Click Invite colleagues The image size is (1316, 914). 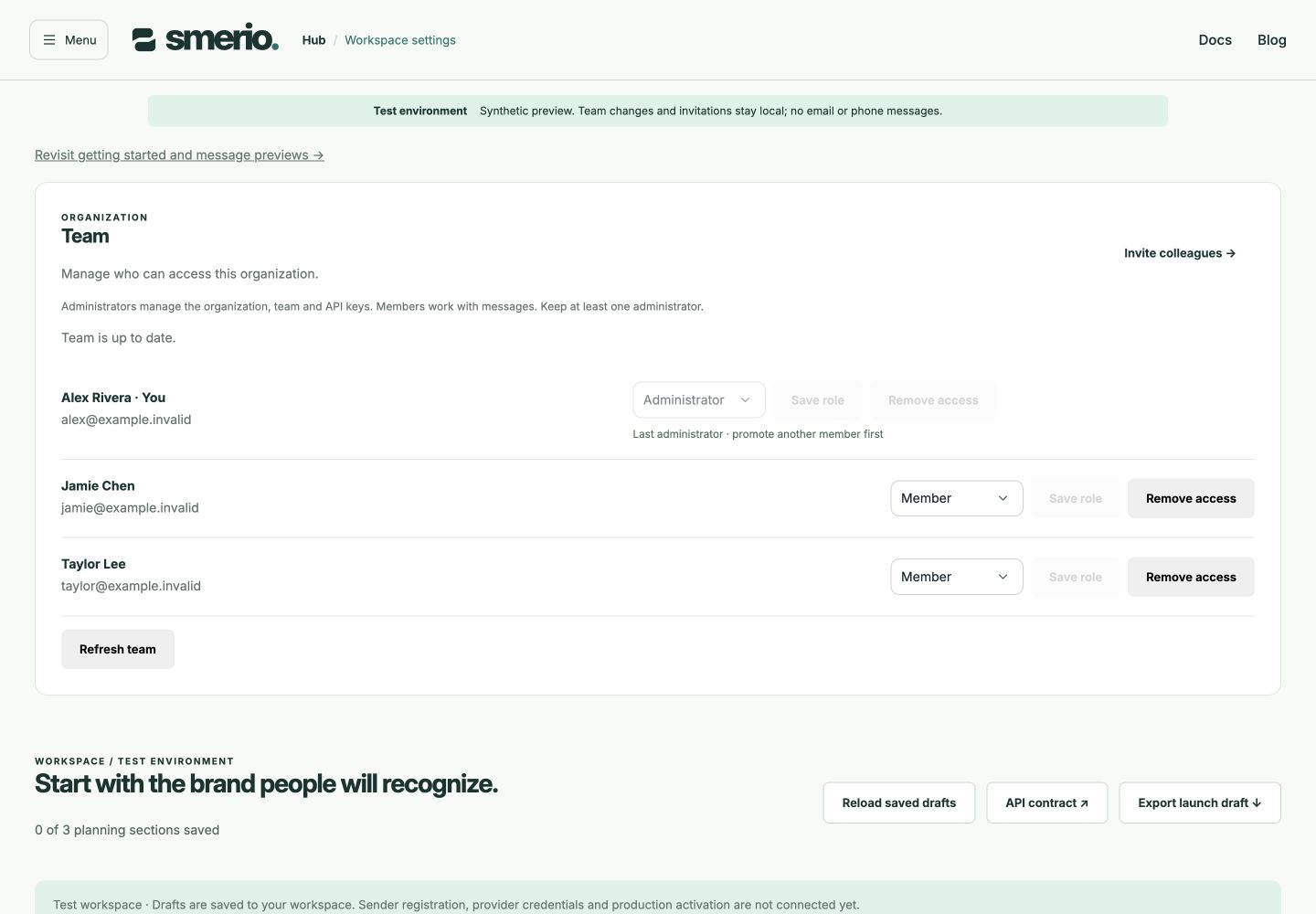click(1180, 253)
